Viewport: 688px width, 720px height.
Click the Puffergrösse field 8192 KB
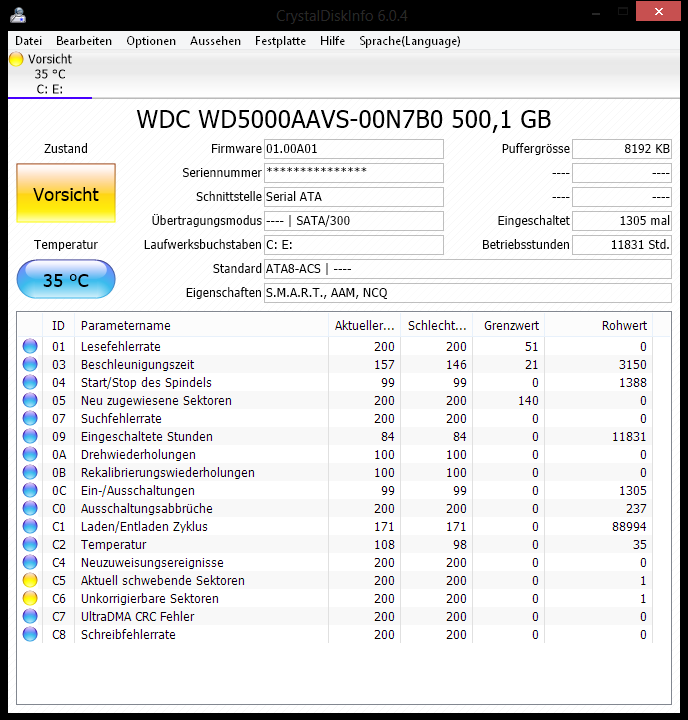pos(622,149)
